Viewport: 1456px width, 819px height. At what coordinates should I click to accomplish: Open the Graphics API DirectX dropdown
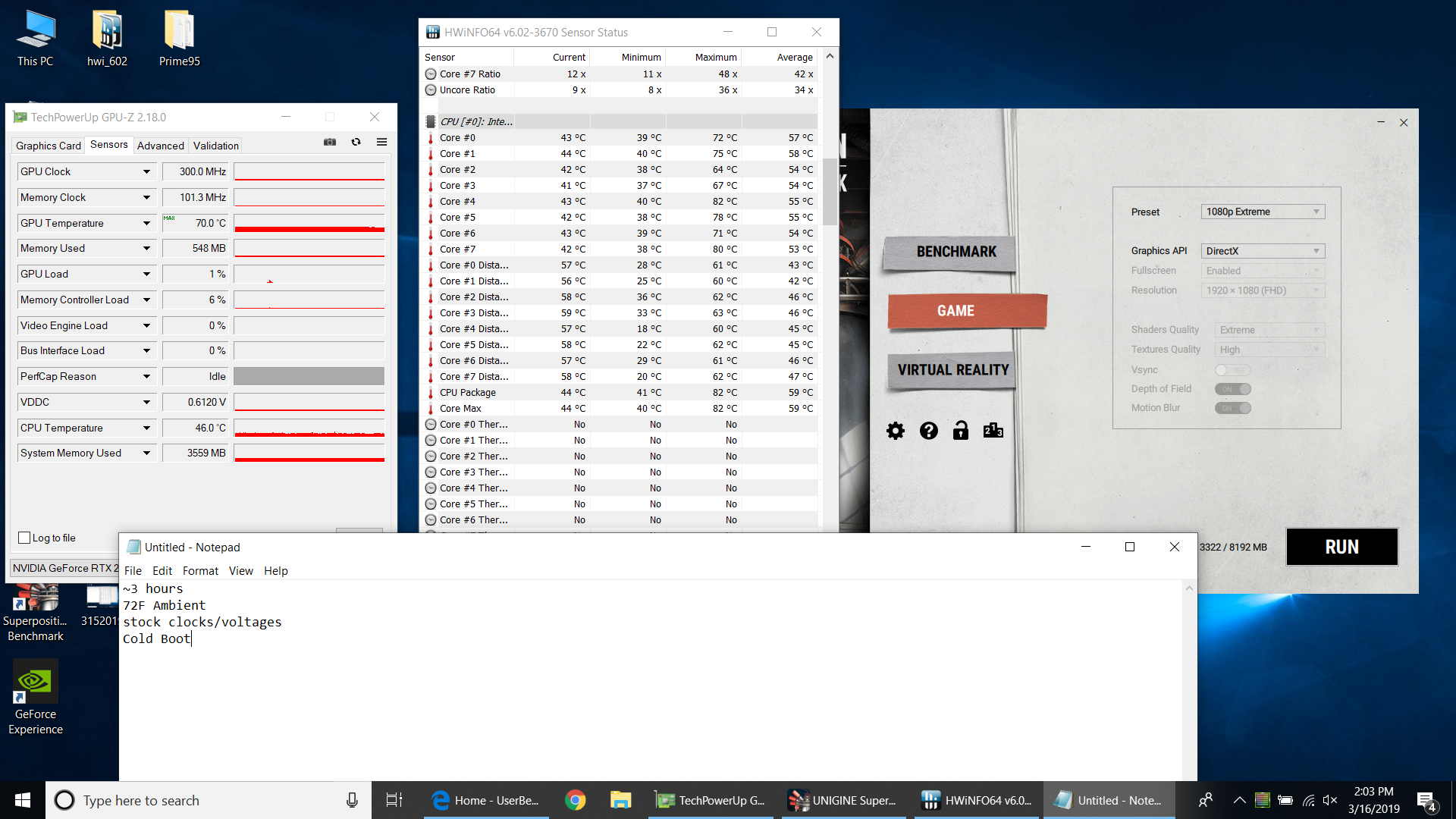1263,251
